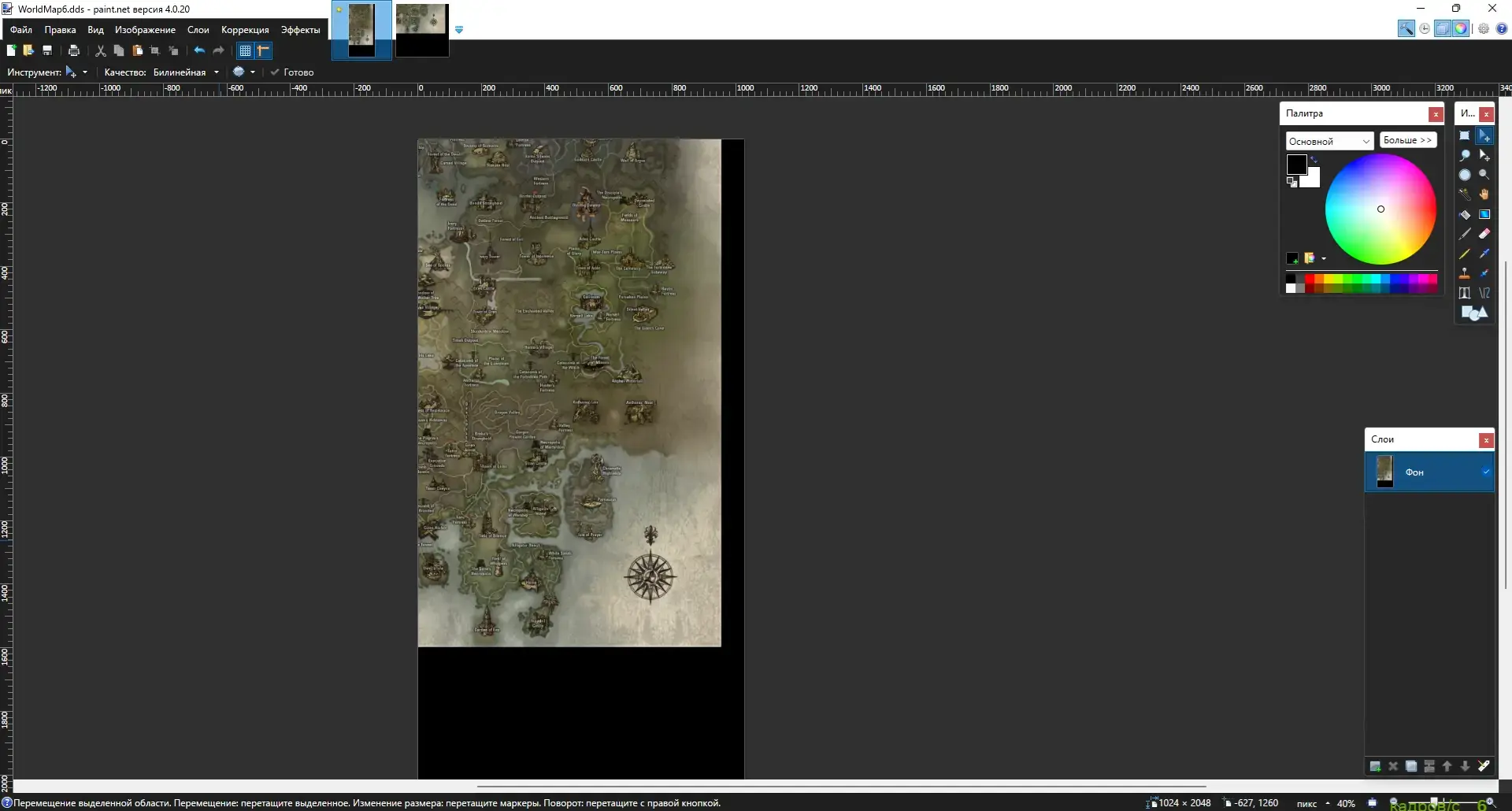Select the Rectangle Select tool
The width and height of the screenshot is (1512, 811).
point(1465,136)
